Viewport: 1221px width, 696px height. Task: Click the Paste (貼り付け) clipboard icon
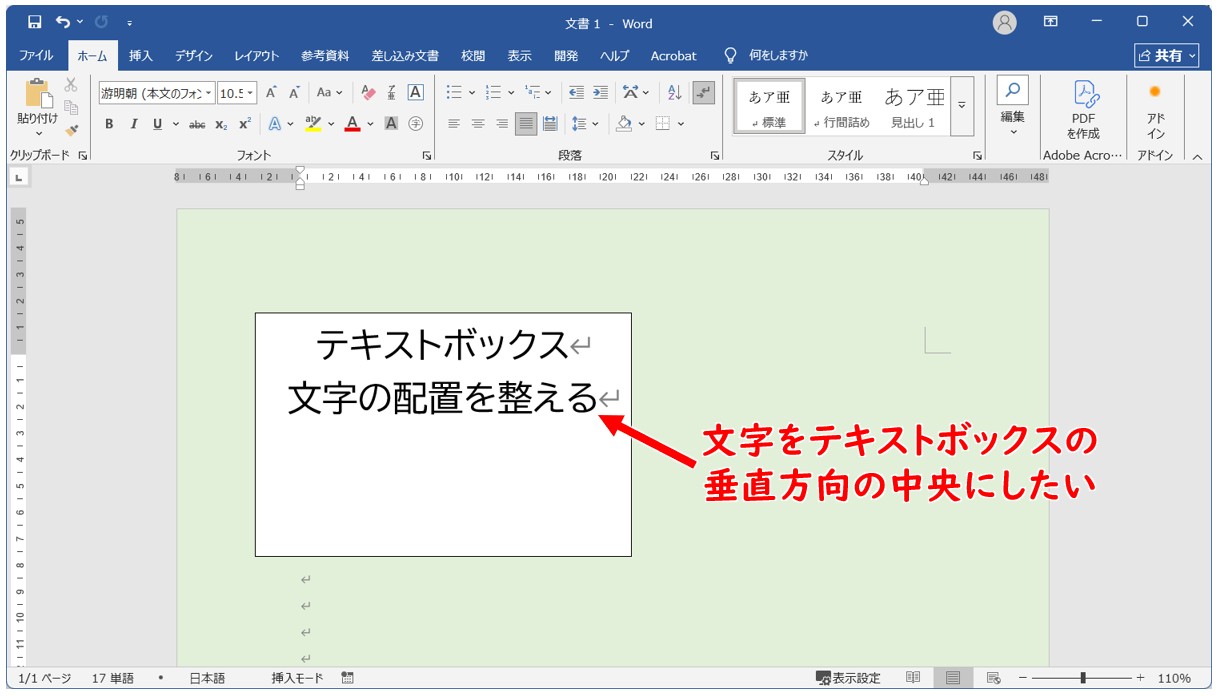point(38,93)
